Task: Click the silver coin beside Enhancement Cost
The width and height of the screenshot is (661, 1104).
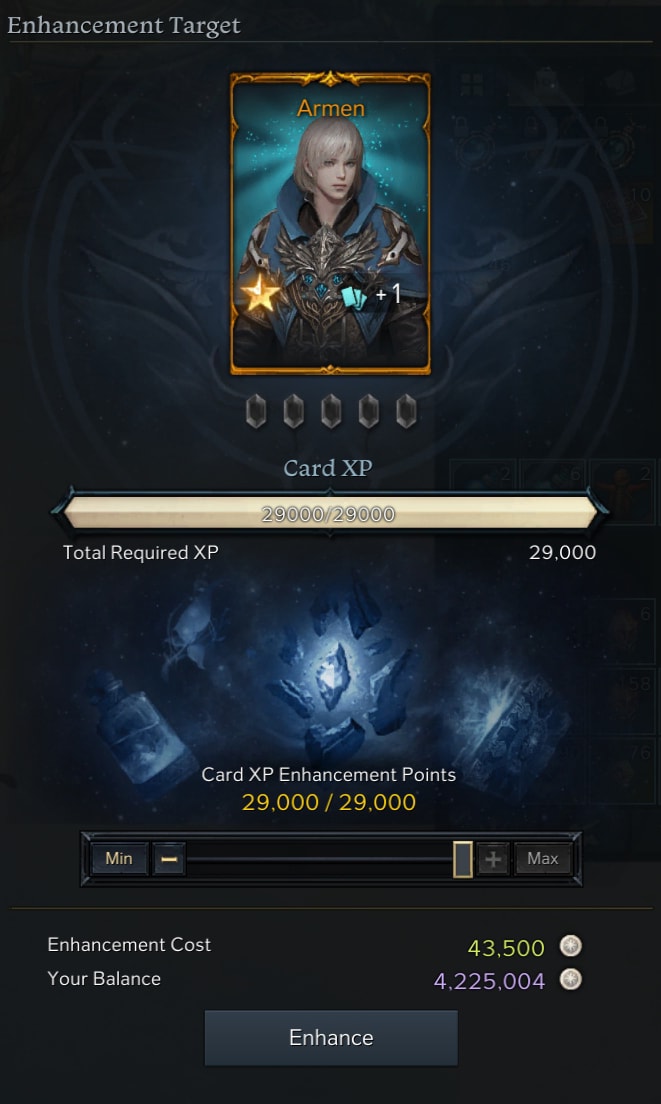Action: click(570, 946)
